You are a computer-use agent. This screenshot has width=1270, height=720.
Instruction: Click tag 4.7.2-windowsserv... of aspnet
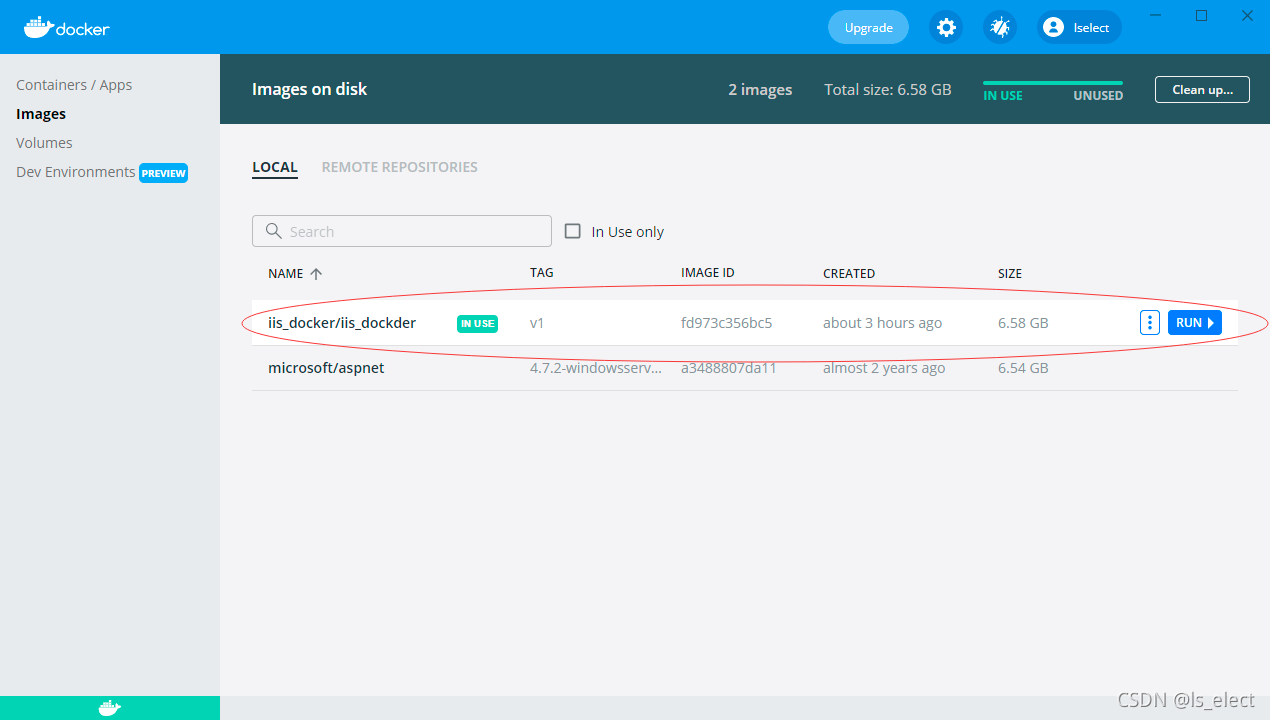point(596,368)
